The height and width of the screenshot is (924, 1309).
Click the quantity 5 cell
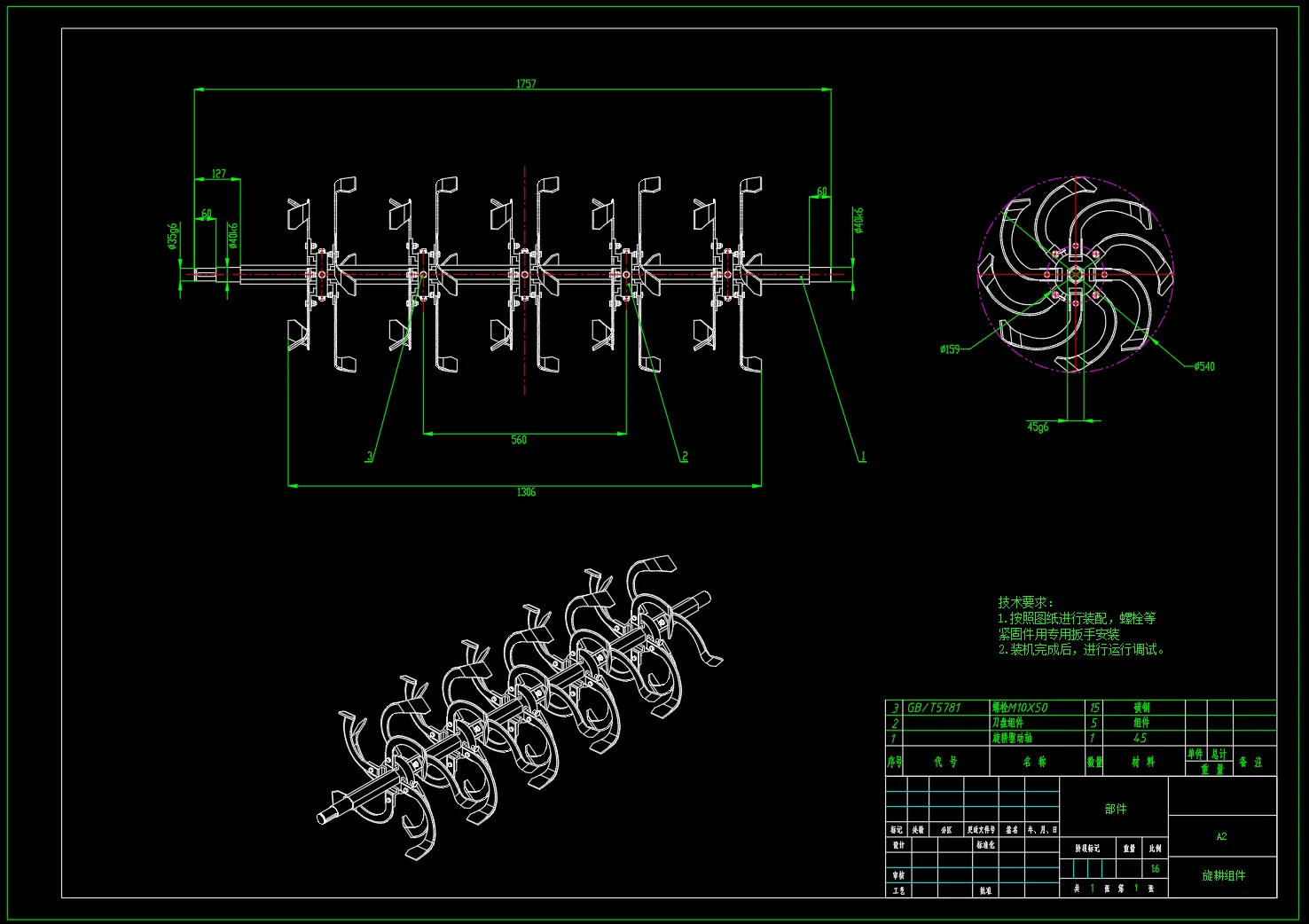tap(1094, 723)
